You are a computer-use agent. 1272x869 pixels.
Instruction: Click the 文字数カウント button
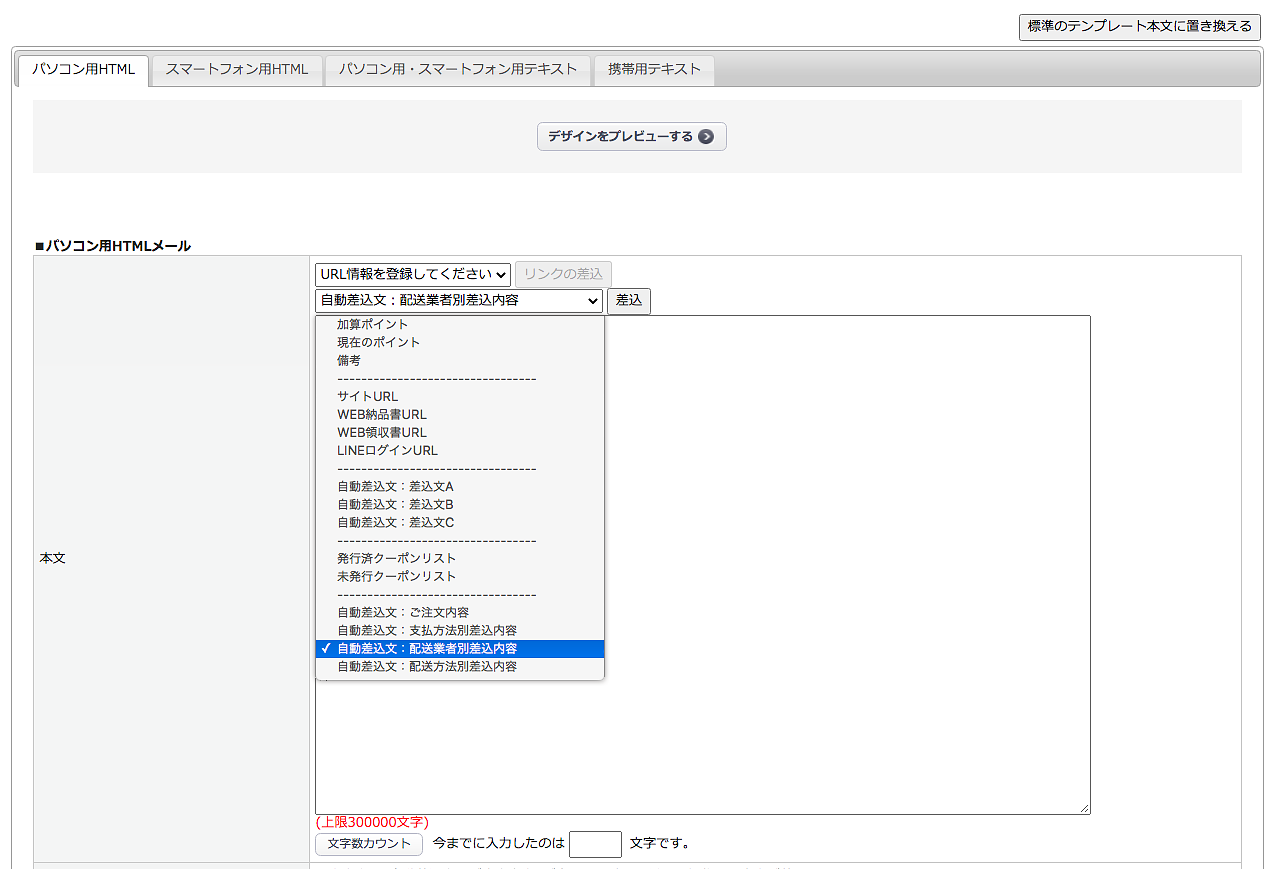369,844
